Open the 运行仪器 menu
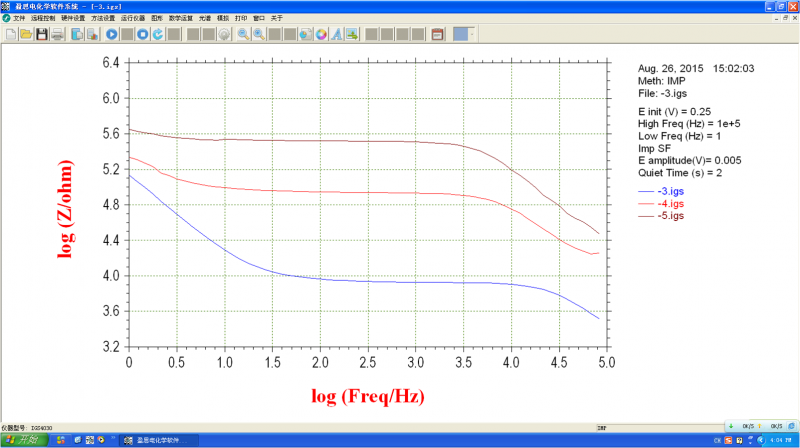This screenshot has height=448, width=800. pos(133,18)
